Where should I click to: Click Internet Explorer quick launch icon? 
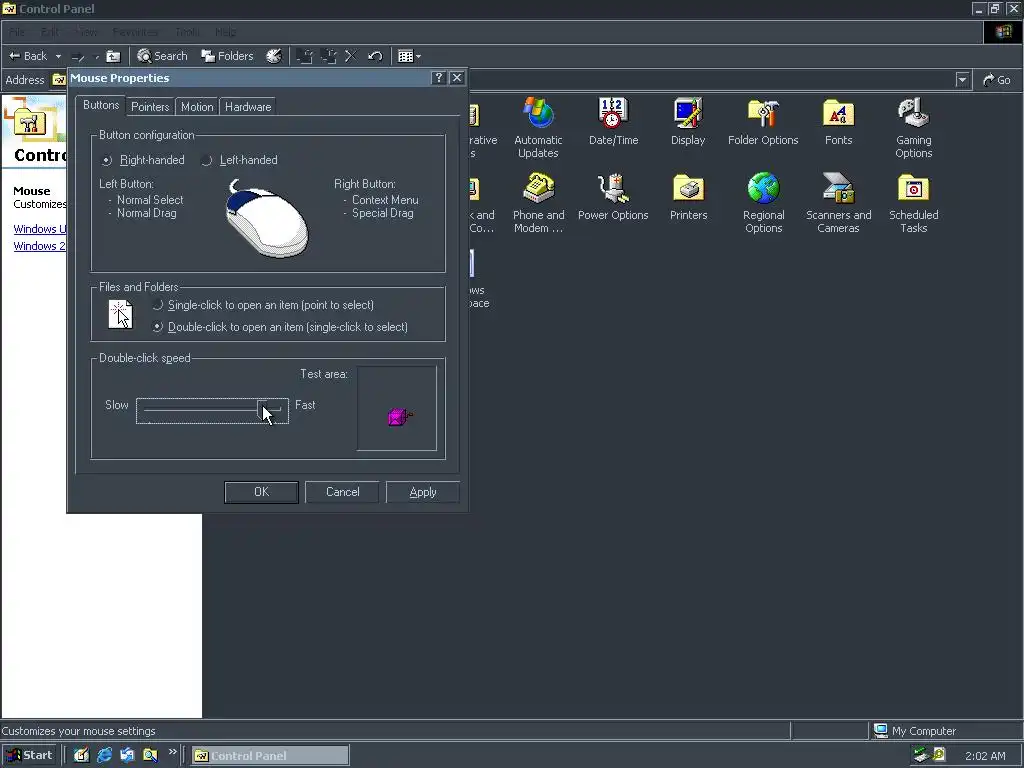104,755
